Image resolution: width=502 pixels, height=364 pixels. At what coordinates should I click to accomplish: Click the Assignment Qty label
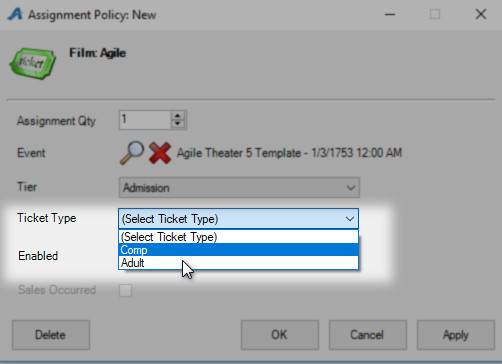click(56, 121)
